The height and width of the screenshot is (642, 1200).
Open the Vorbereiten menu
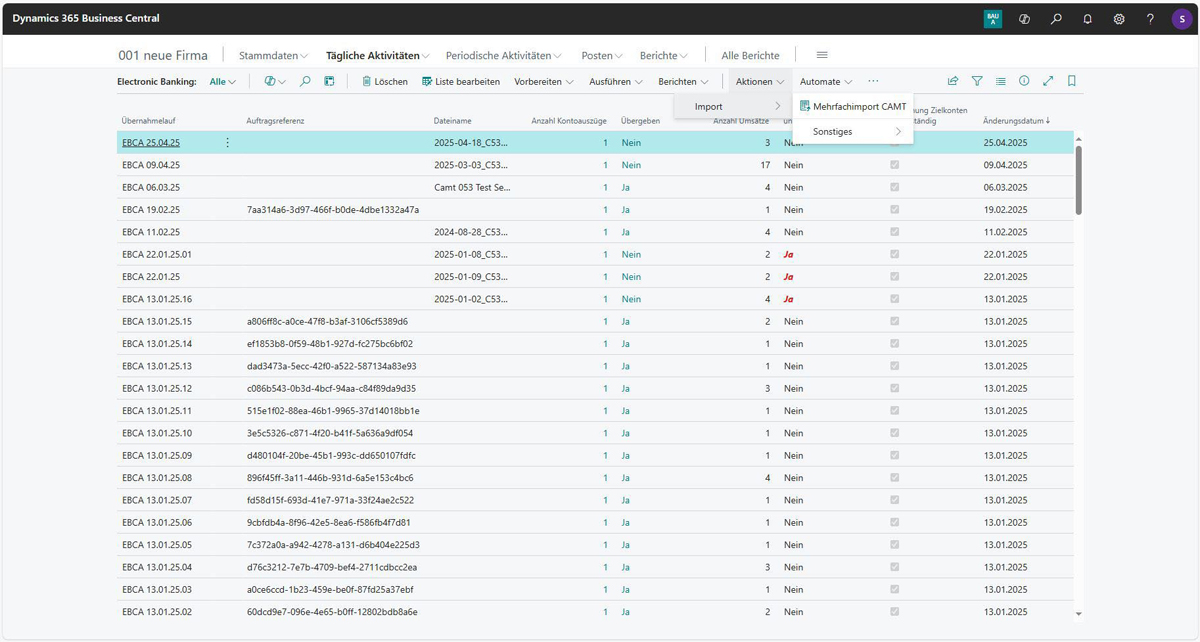(543, 82)
